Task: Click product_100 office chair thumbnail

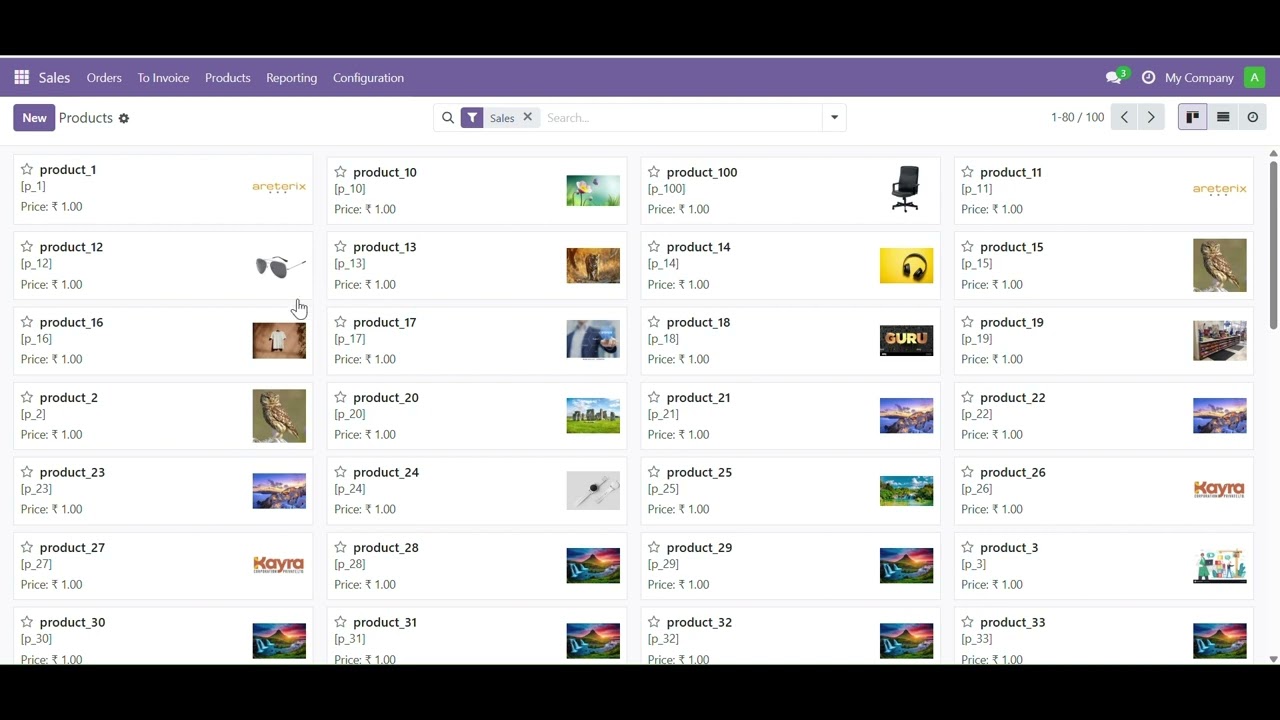Action: [906, 190]
